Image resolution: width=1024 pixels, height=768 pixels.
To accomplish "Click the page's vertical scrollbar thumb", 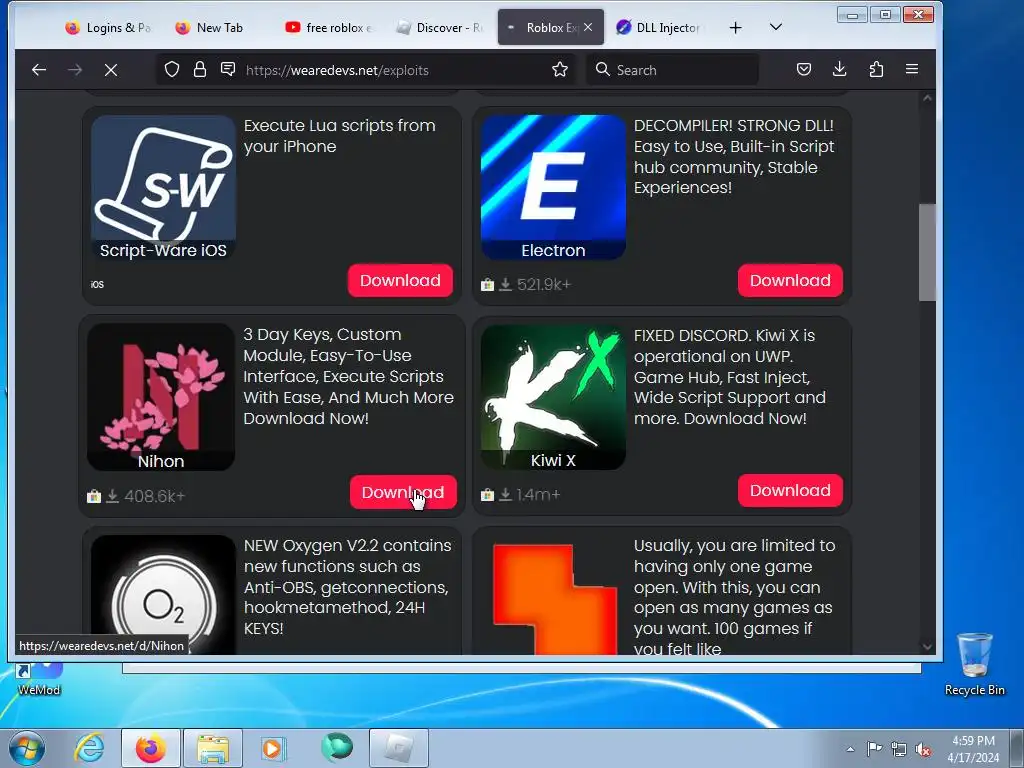I will tap(927, 252).
